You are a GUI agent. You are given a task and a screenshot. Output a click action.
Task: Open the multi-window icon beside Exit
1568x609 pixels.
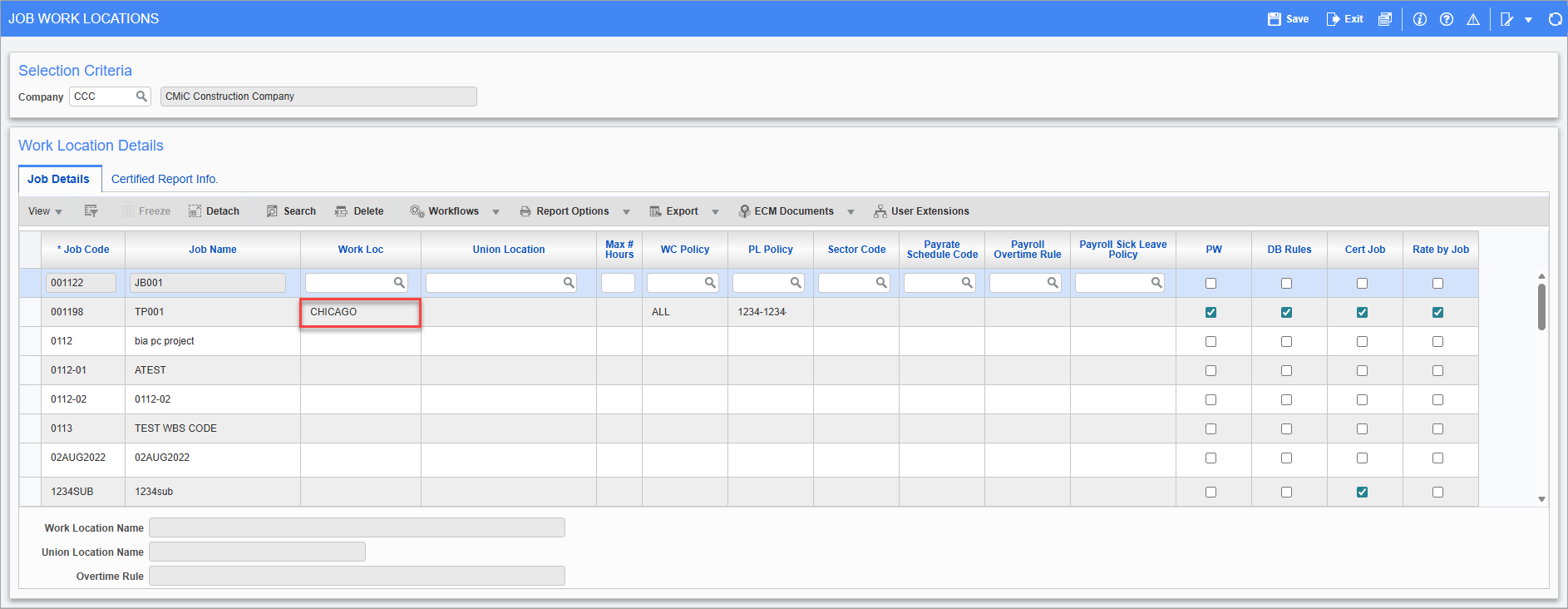point(1384,19)
